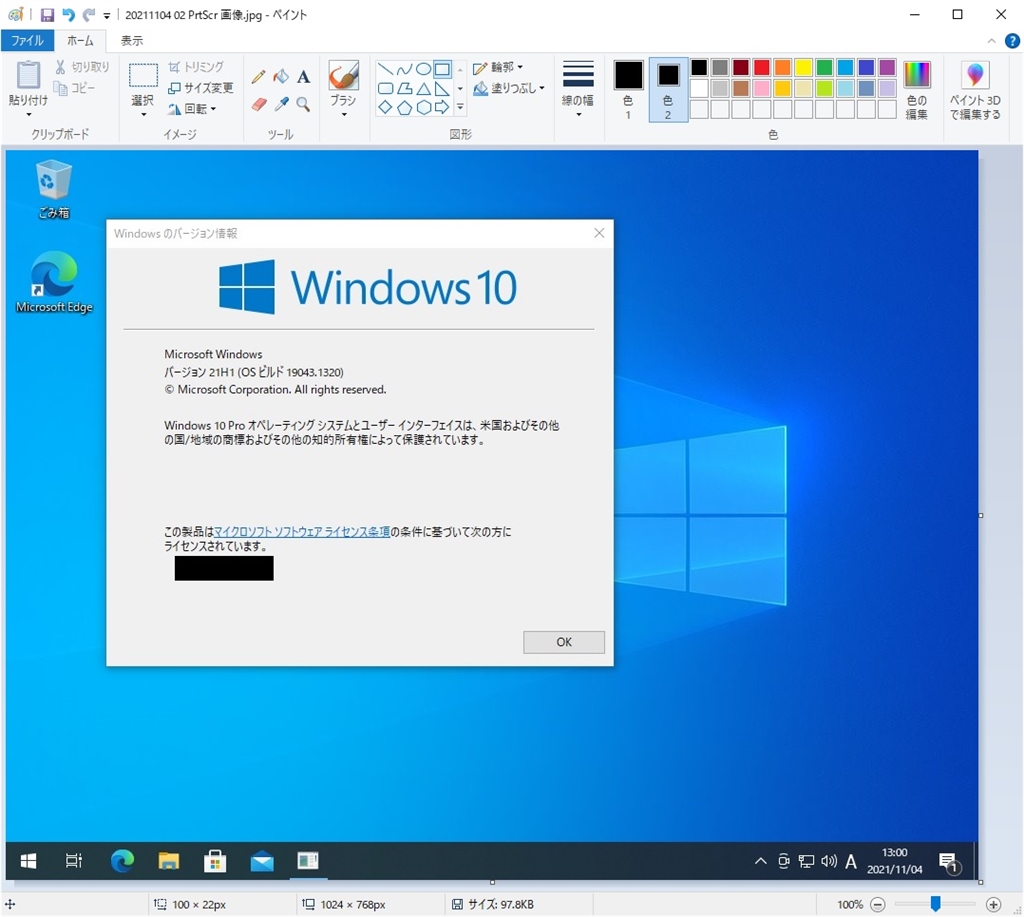
Task: Expand the Brushes dropdown arrow
Action: (344, 114)
